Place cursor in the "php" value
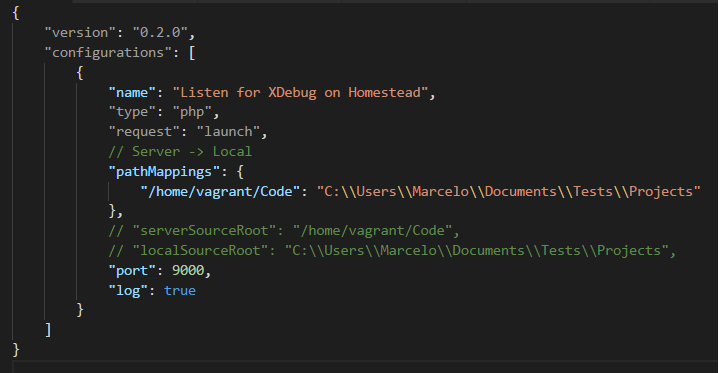The width and height of the screenshot is (719, 373). coord(192,112)
